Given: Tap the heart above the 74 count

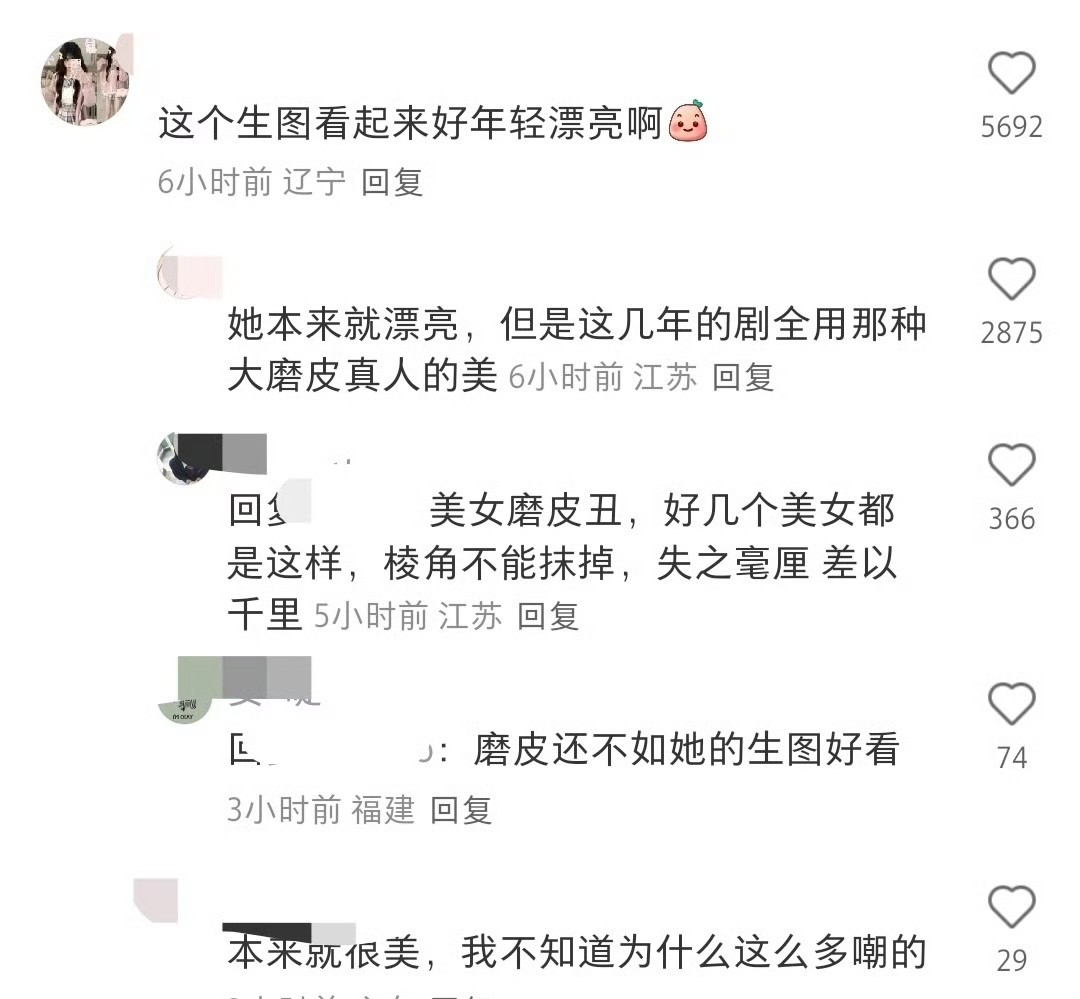Looking at the screenshot, I should (1011, 703).
